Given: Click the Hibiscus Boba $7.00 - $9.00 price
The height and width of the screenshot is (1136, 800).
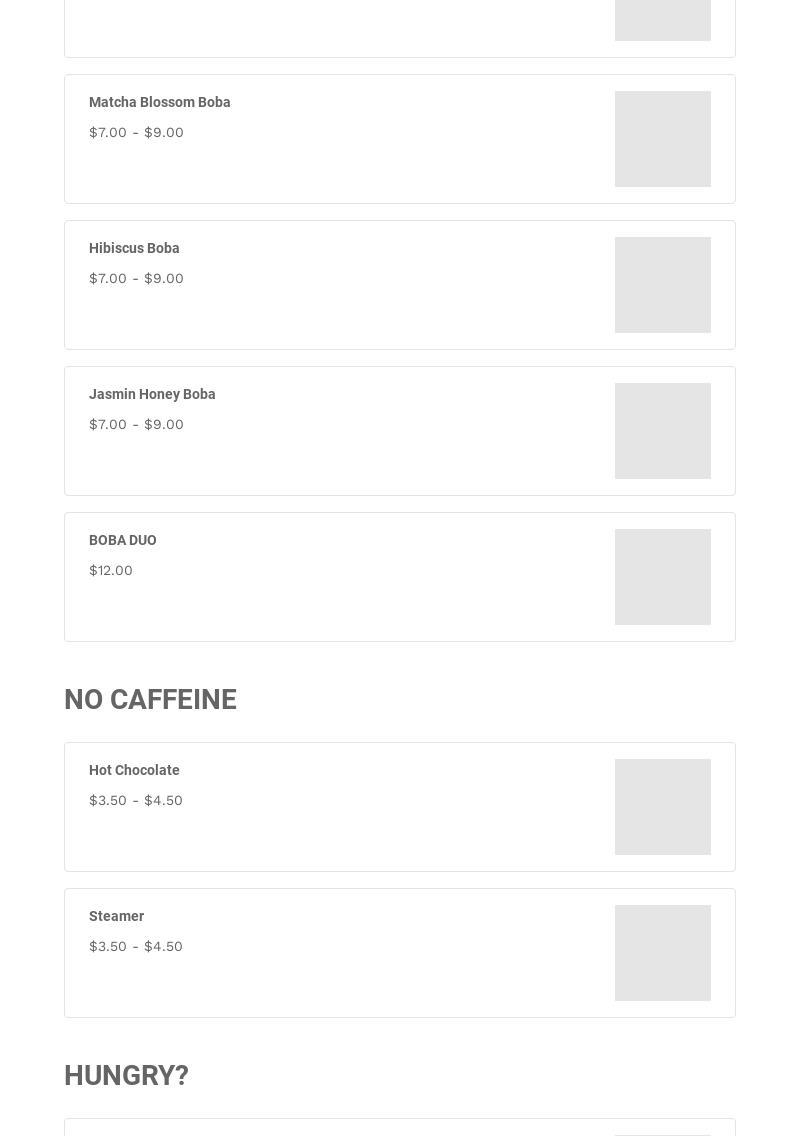Looking at the screenshot, I should [136, 278].
